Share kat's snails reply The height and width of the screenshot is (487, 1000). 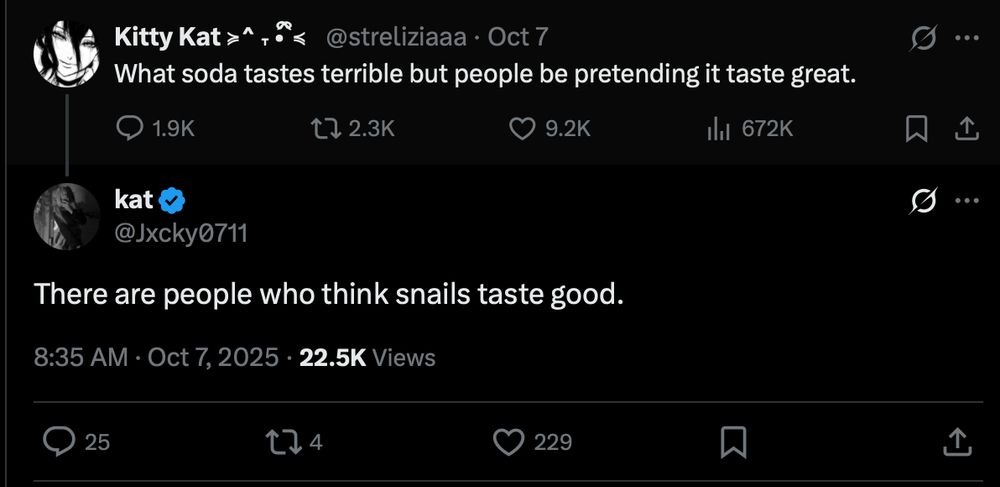click(954, 440)
